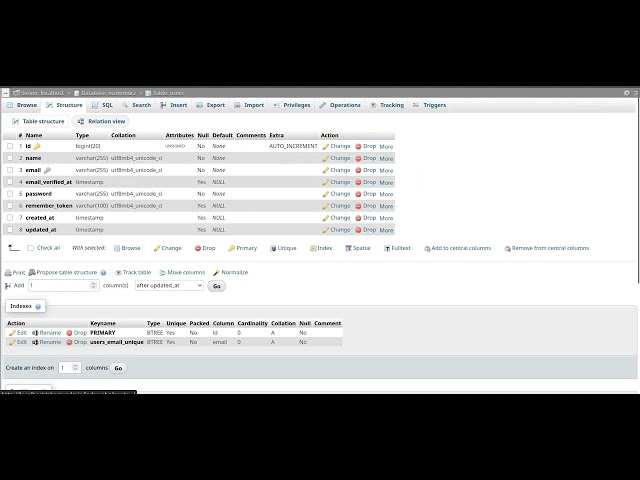Rename the users_email_unique index
This screenshot has width=640, height=480.
pos(47,342)
